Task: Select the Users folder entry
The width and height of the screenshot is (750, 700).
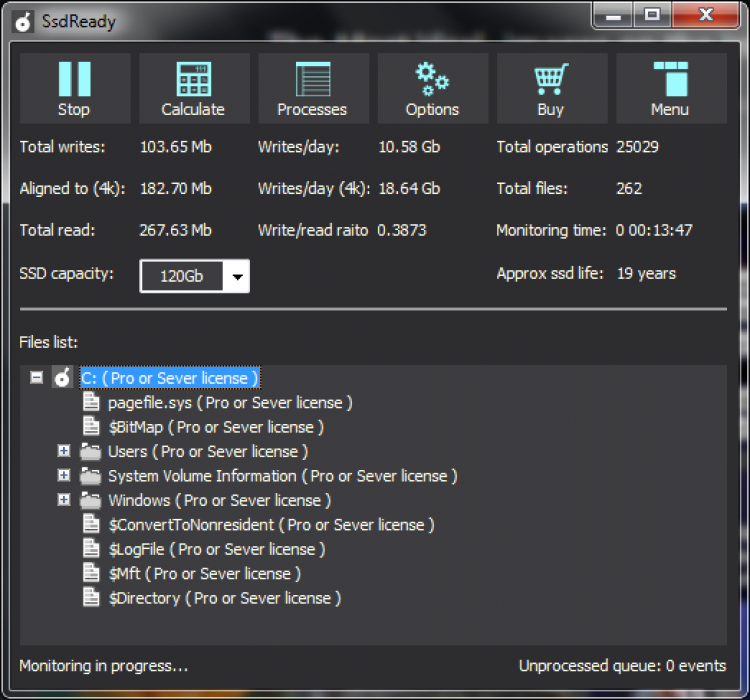Action: (x=208, y=452)
